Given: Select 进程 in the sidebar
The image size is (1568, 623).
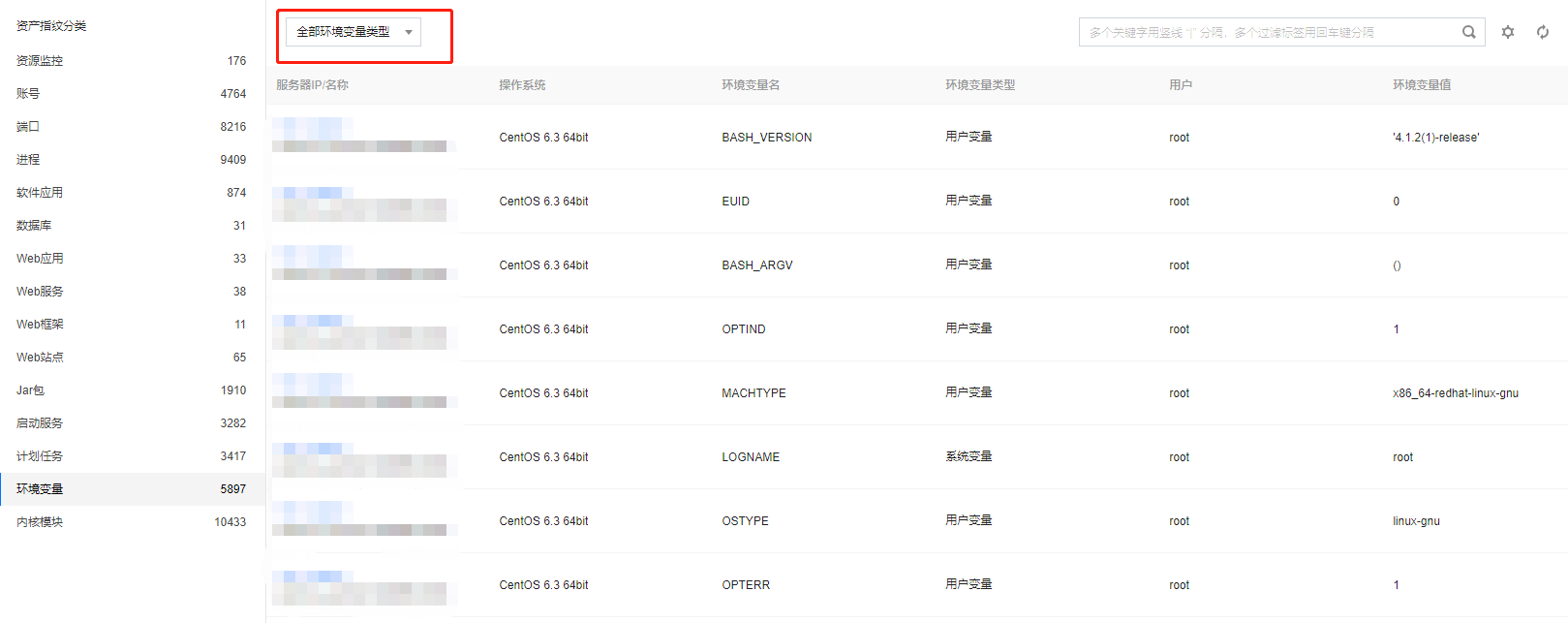Looking at the screenshot, I should (28, 160).
